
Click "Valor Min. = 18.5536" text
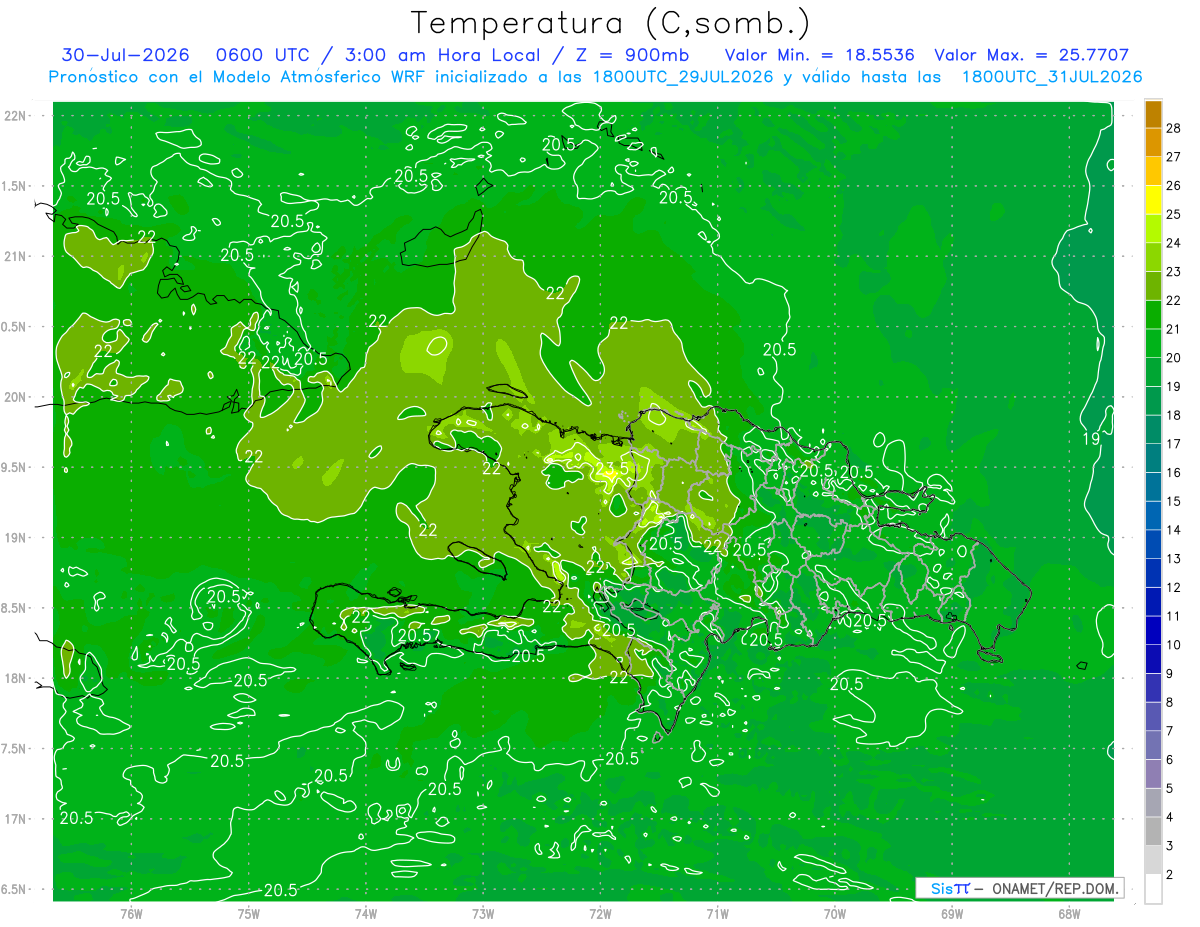(x=820, y=55)
